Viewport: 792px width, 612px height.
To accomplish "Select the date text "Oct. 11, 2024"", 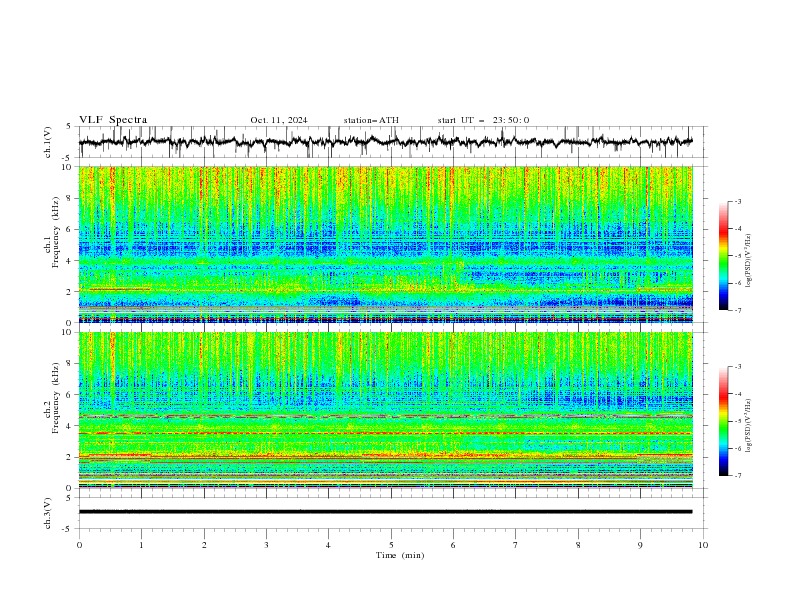I will pos(279,120).
